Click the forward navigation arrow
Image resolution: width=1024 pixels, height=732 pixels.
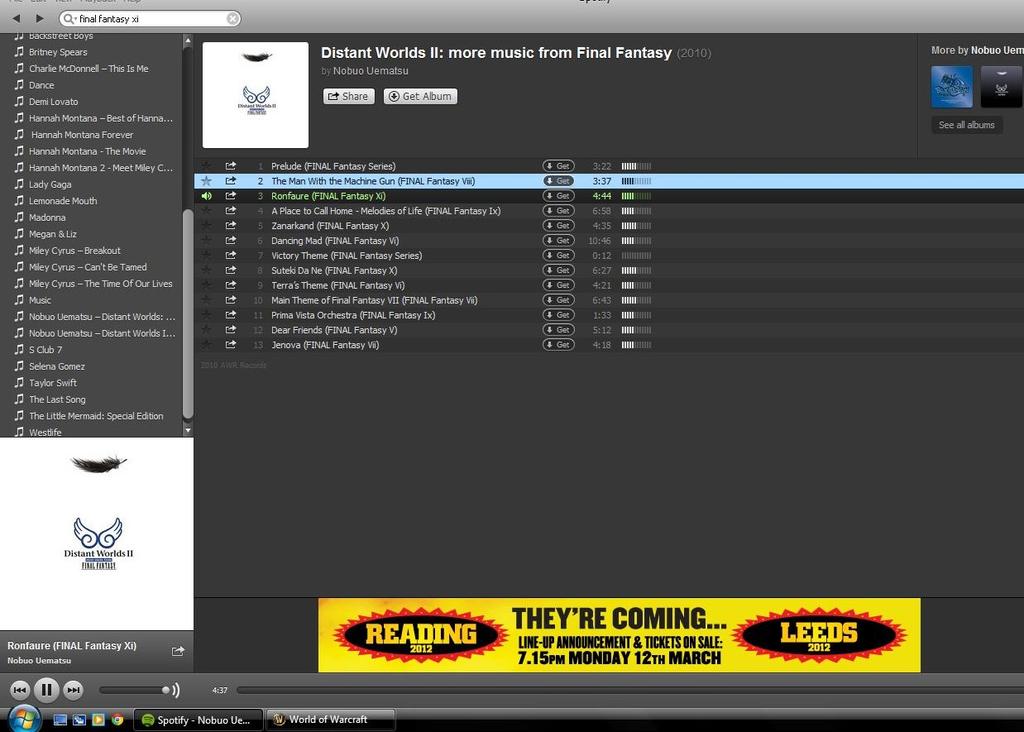(39, 18)
